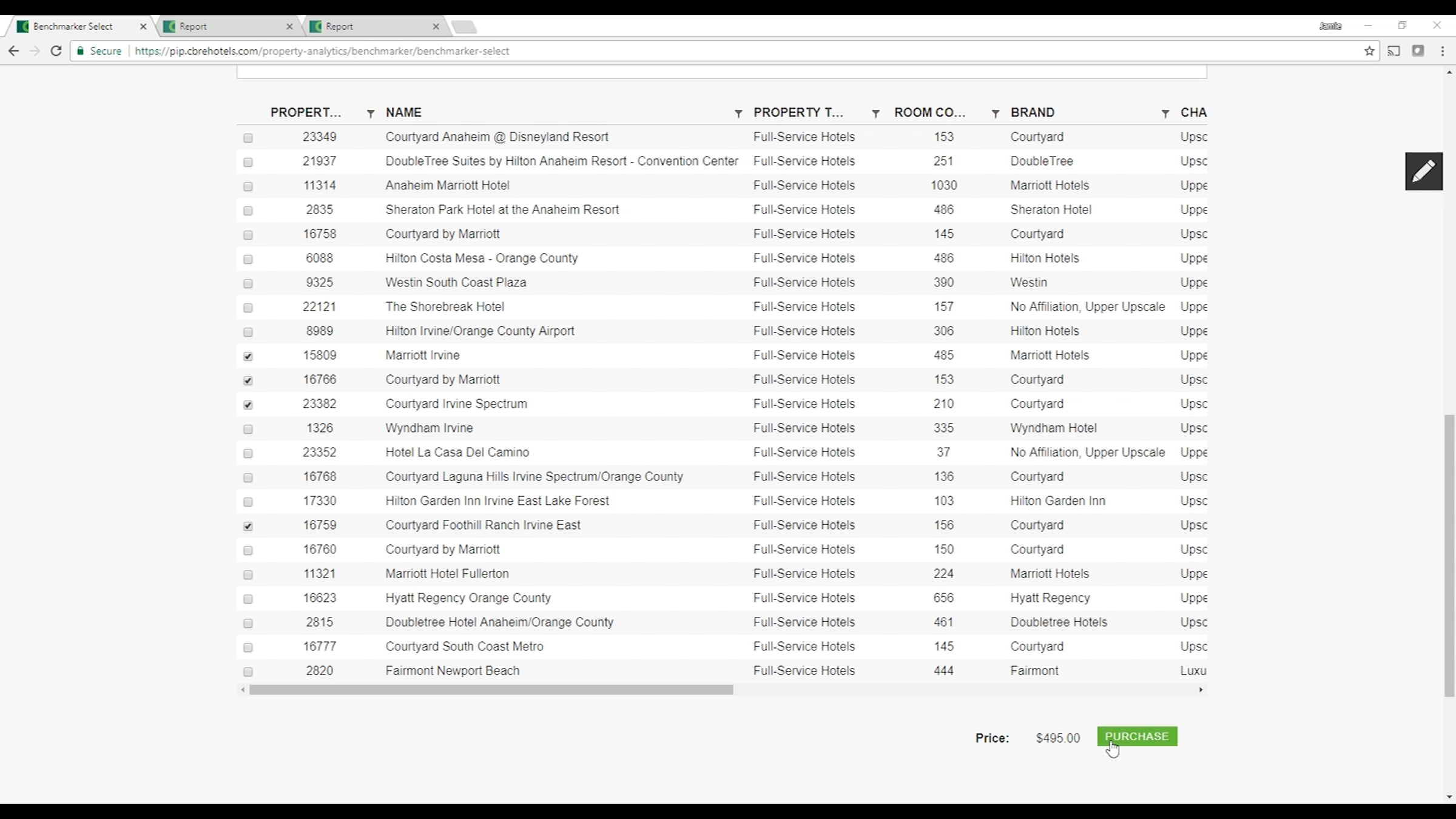Click the extension icon beside cast
Image resolution: width=1456 pixels, height=819 pixels.
click(x=1418, y=51)
